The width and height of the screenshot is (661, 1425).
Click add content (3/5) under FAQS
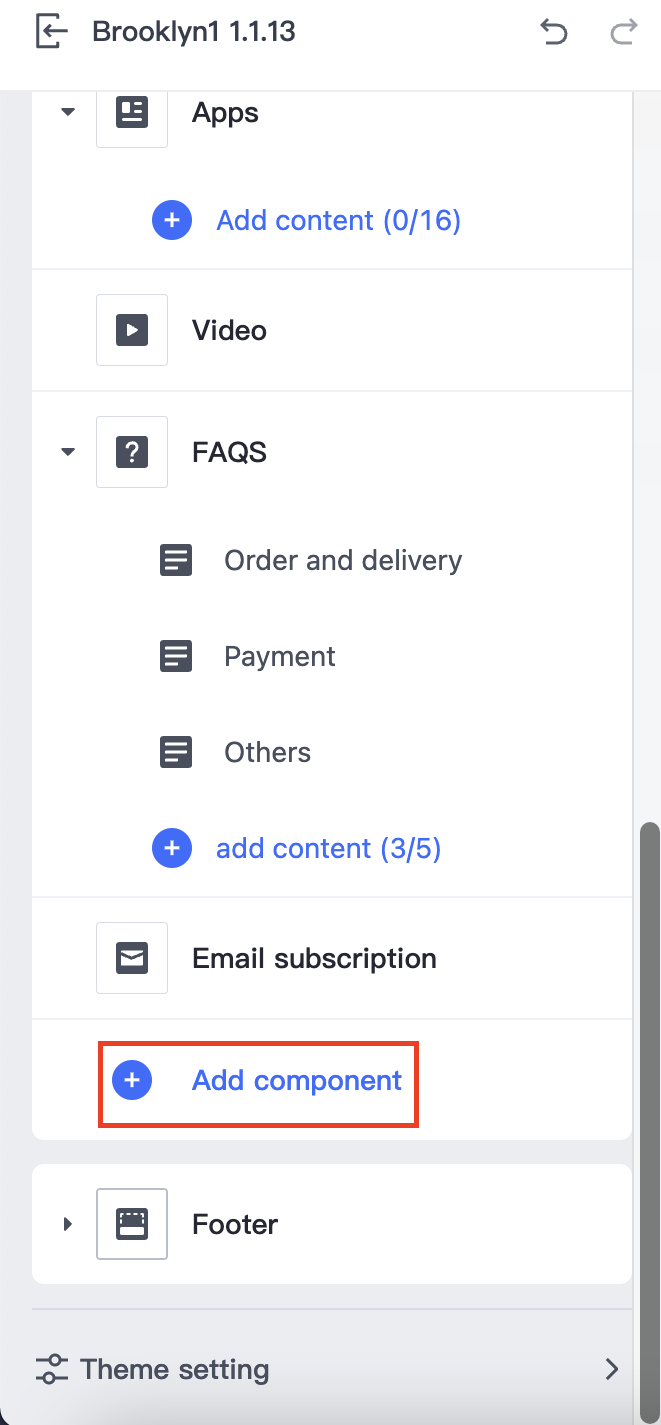(x=328, y=848)
